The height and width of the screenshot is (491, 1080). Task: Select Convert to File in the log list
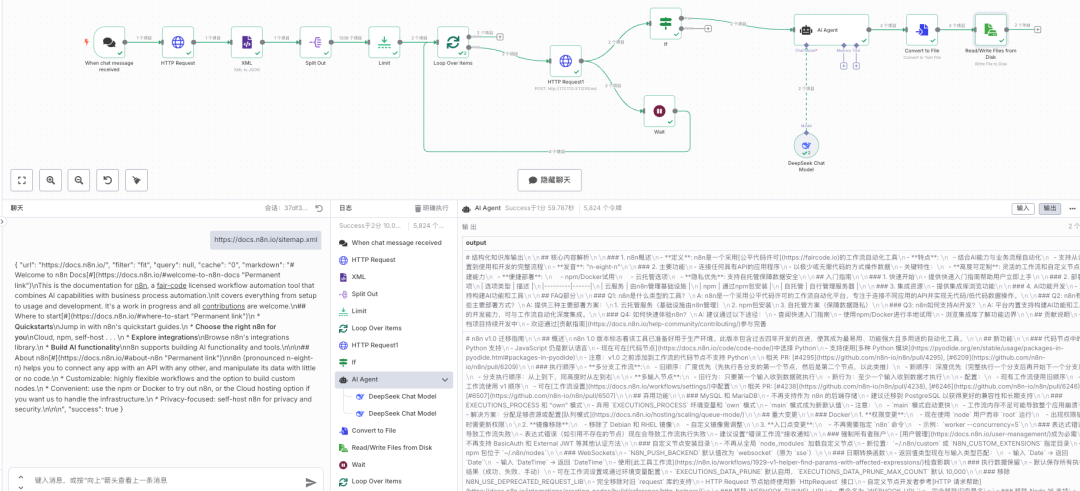pyautogui.click(x=394, y=430)
